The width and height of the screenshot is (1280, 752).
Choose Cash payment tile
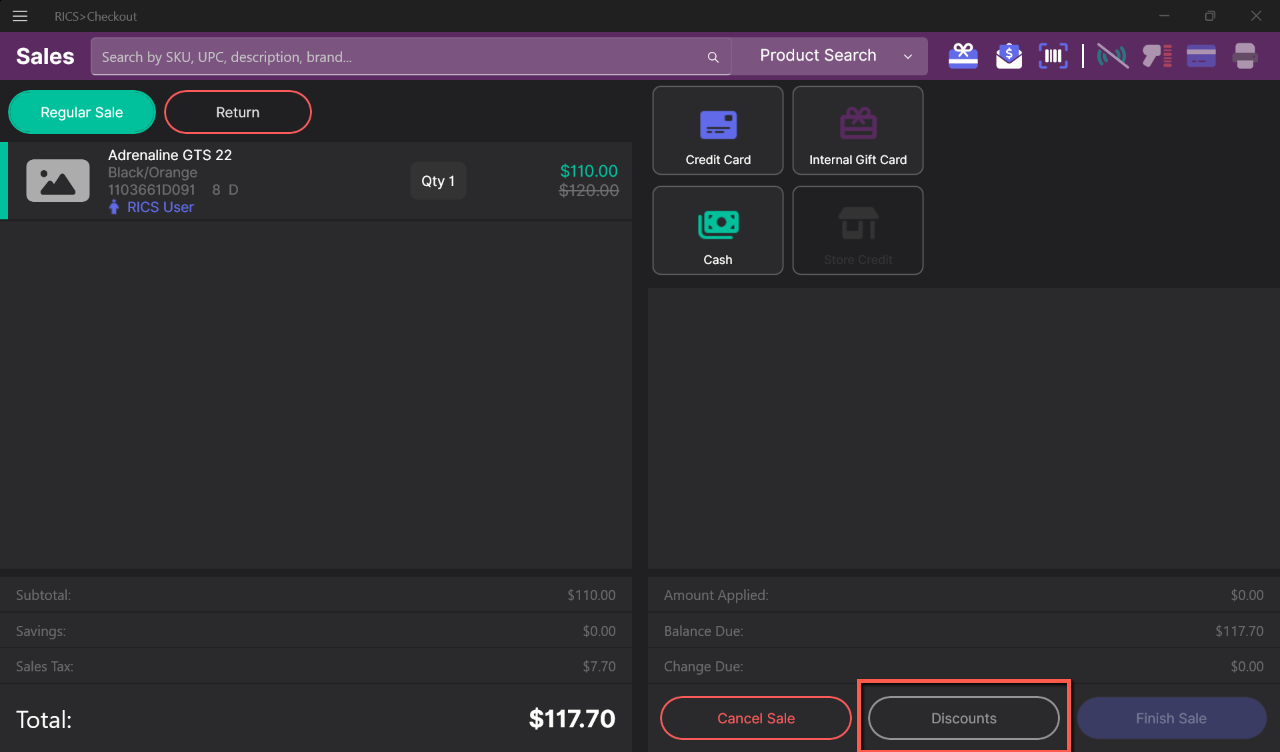tap(718, 230)
